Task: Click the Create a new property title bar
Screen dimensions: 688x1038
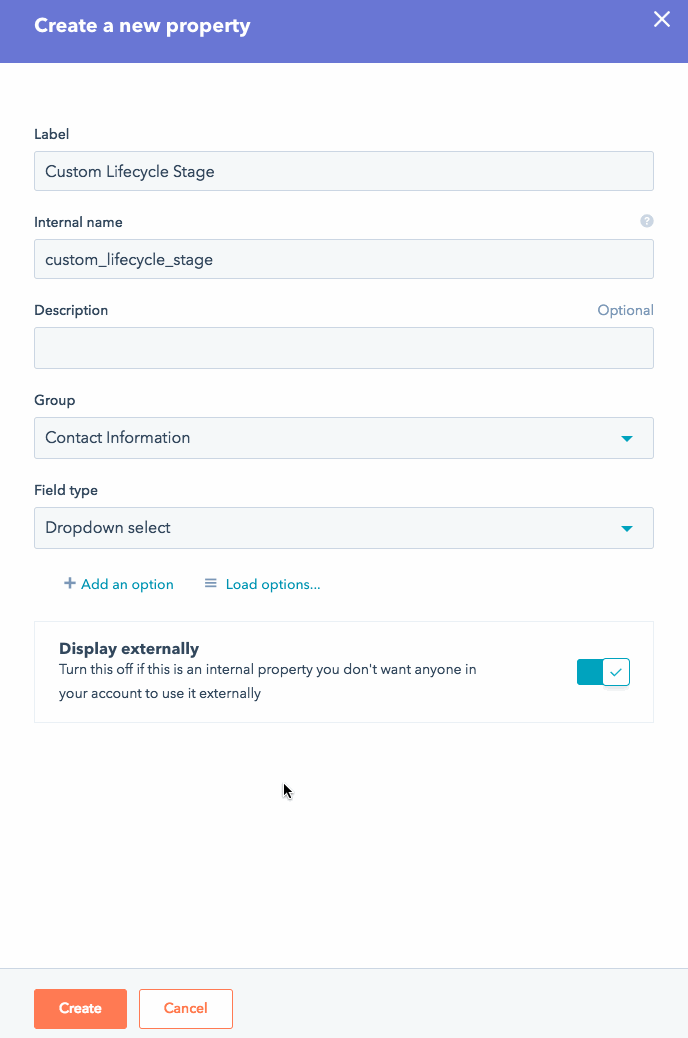Action: coord(142,25)
